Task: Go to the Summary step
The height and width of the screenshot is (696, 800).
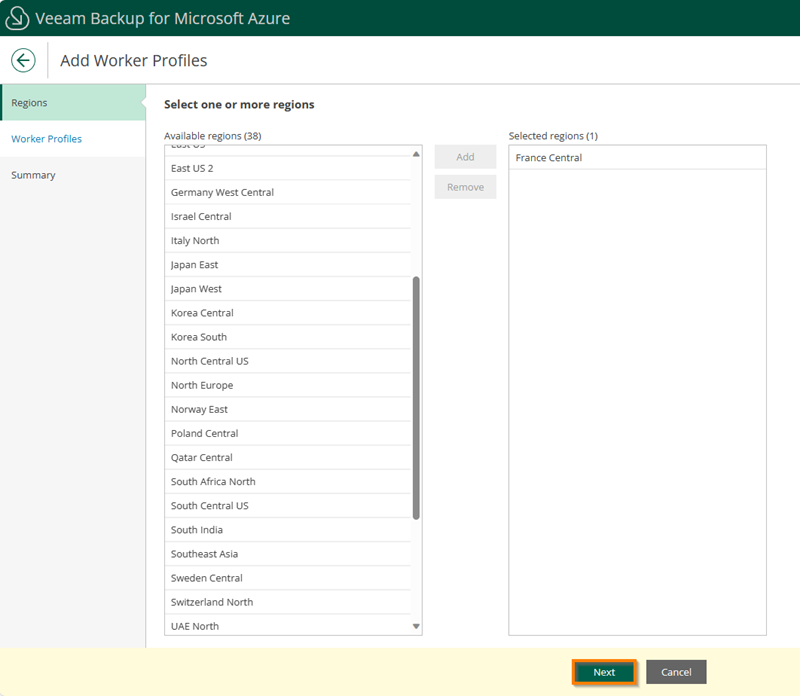Action: pos(34,175)
